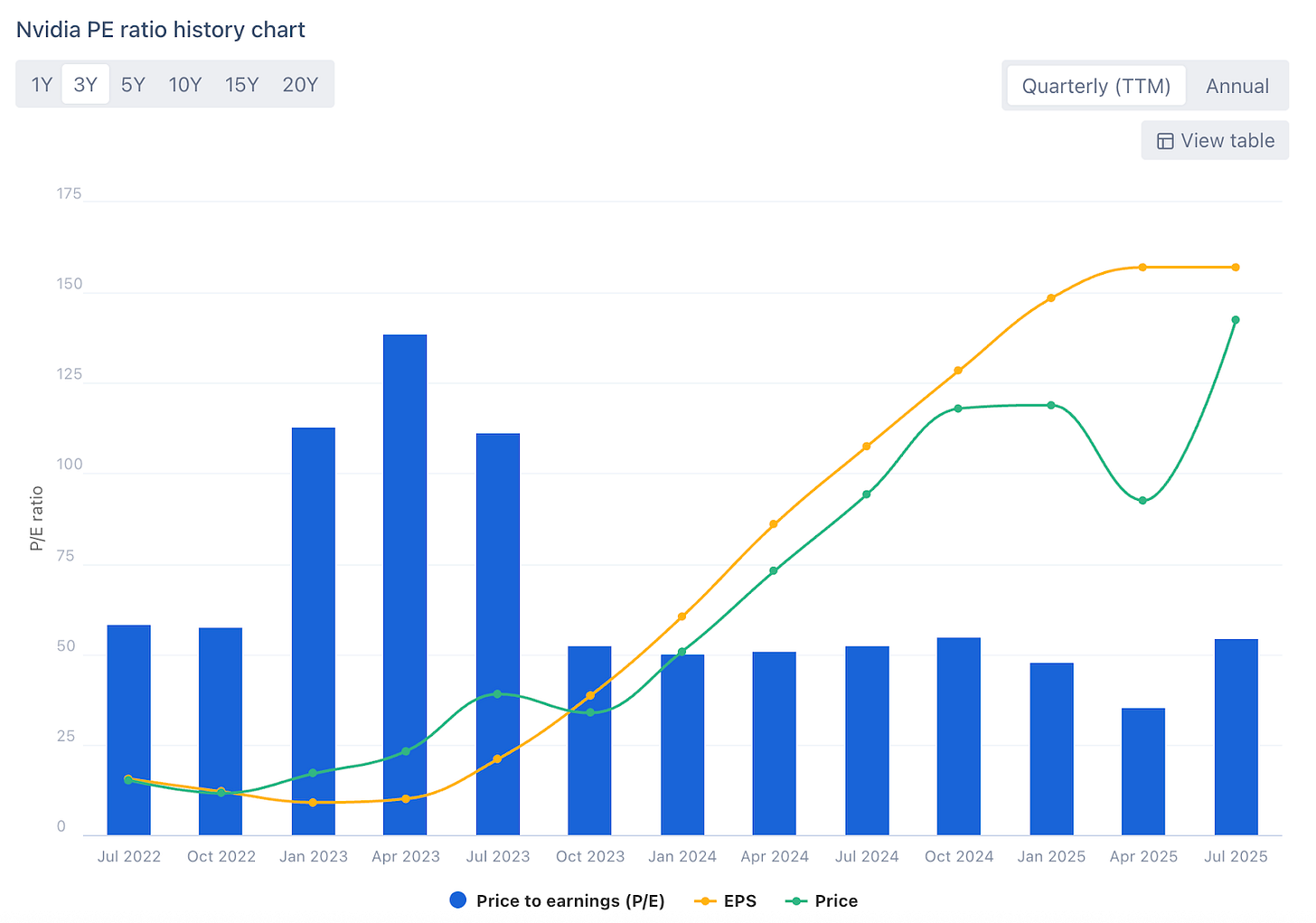The image size is (1316, 923).
Task: Click the Jan 2025 EPS data point
Action: (x=1051, y=298)
